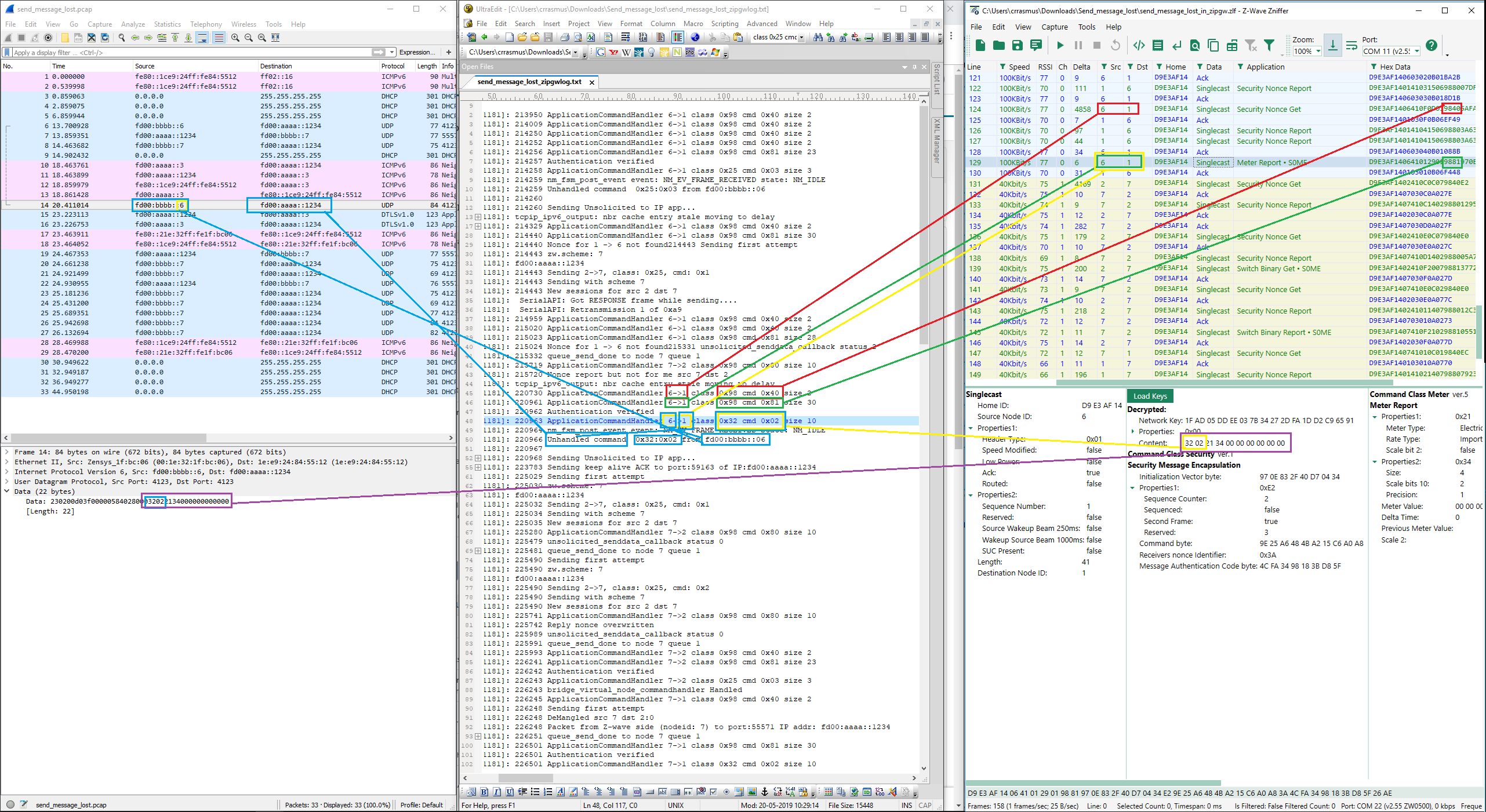Pin the UltraEdit Open Files panel

(914, 67)
